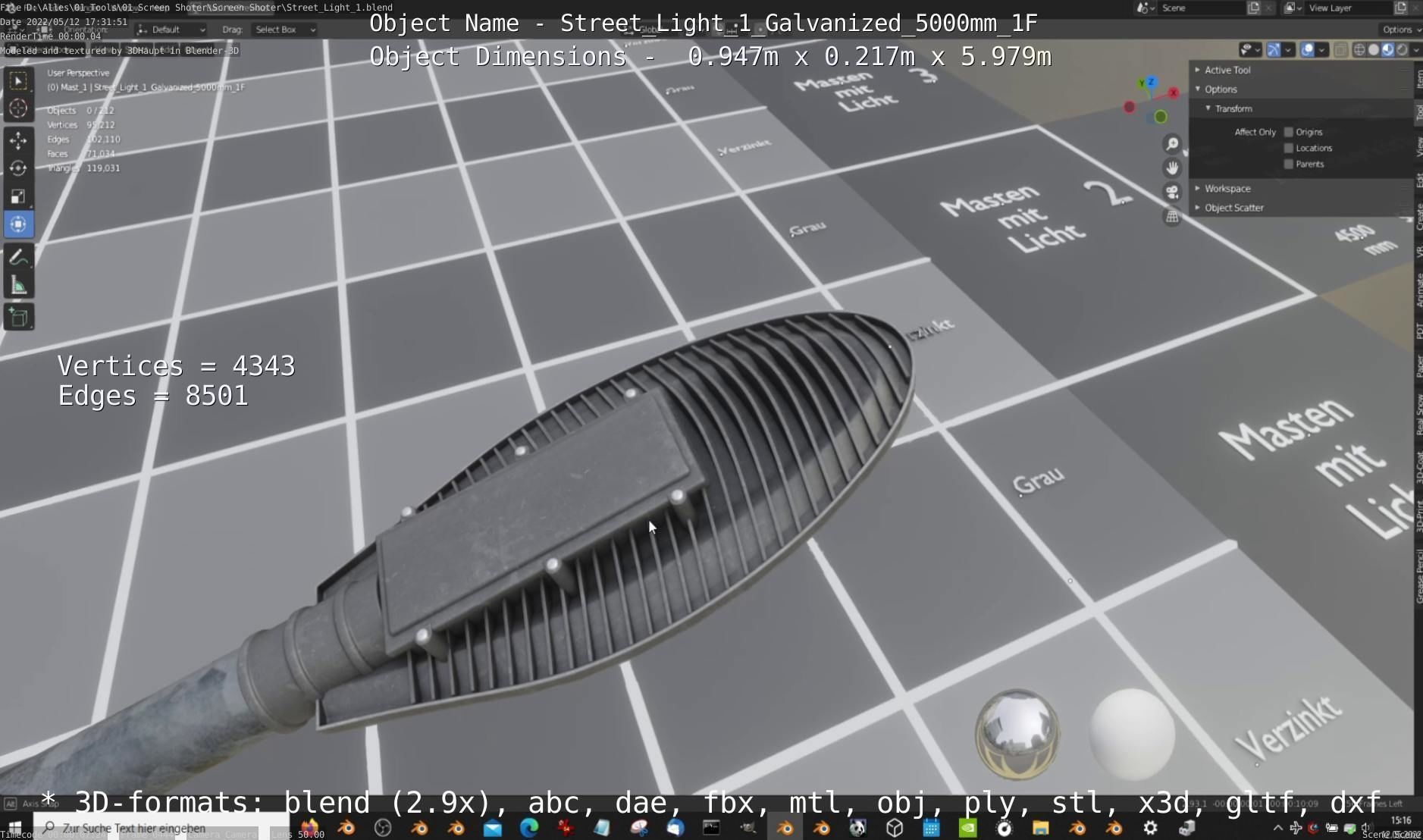Click the blue Z axis gizmo
Screen dimensions: 1423x840
(x=1151, y=82)
